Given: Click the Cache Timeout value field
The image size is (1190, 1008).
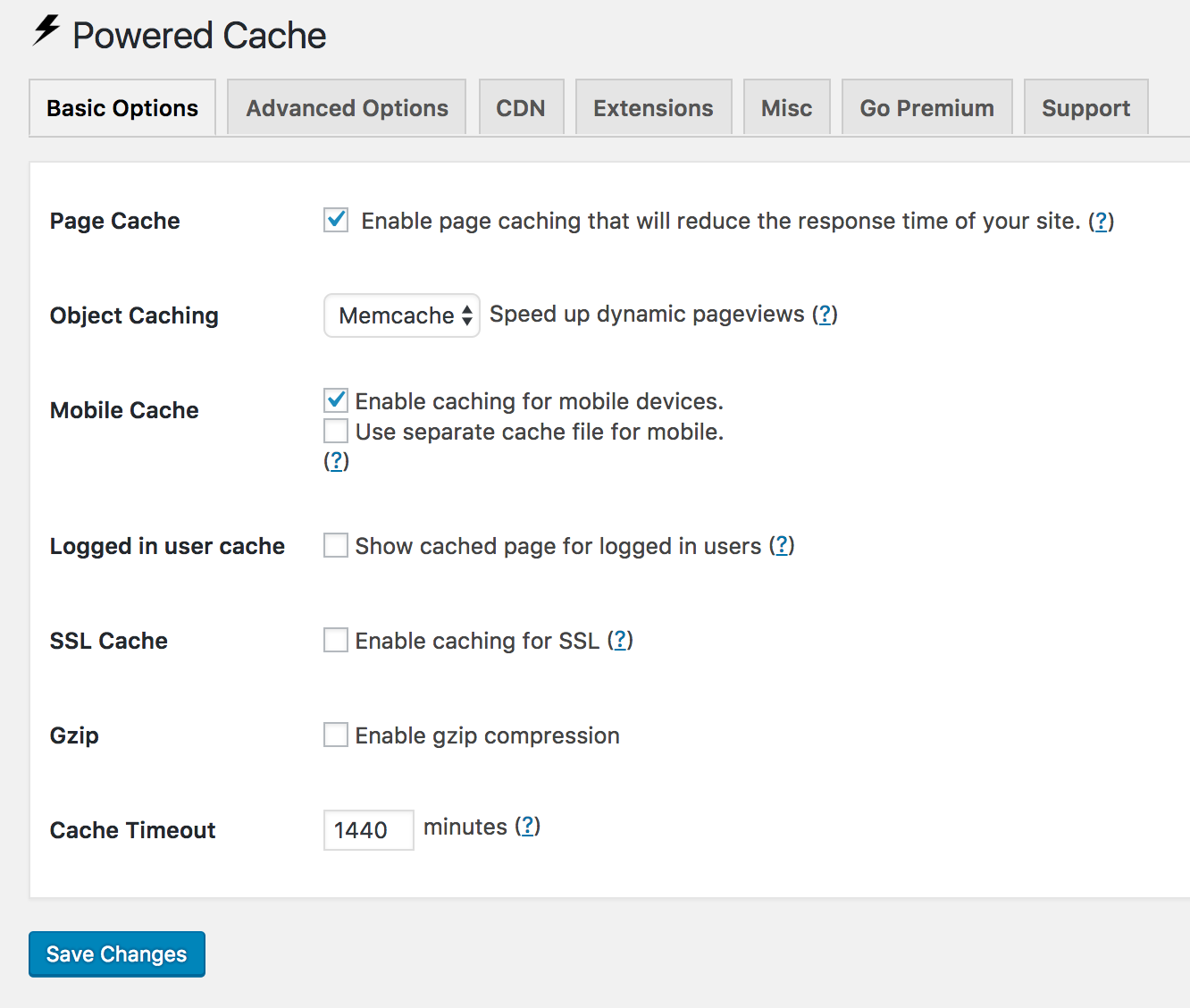Looking at the screenshot, I should click(x=368, y=829).
